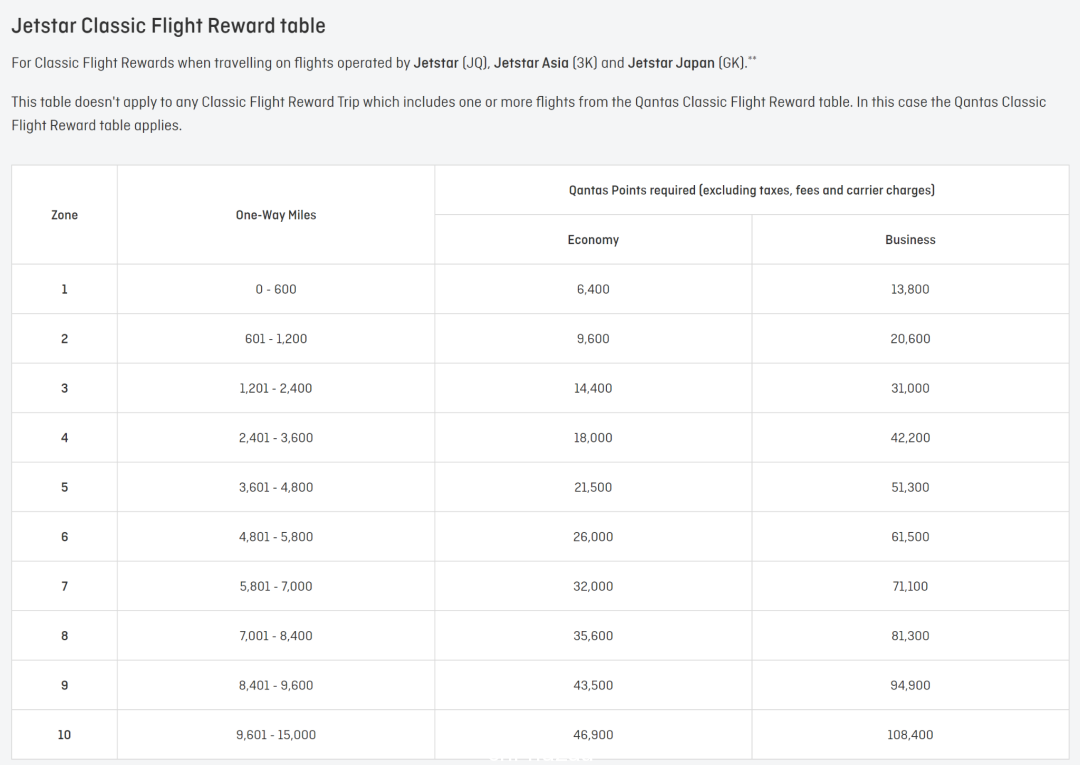The width and height of the screenshot is (1080, 765).
Task: Click the Economy value '32,000'
Action: pos(593,587)
